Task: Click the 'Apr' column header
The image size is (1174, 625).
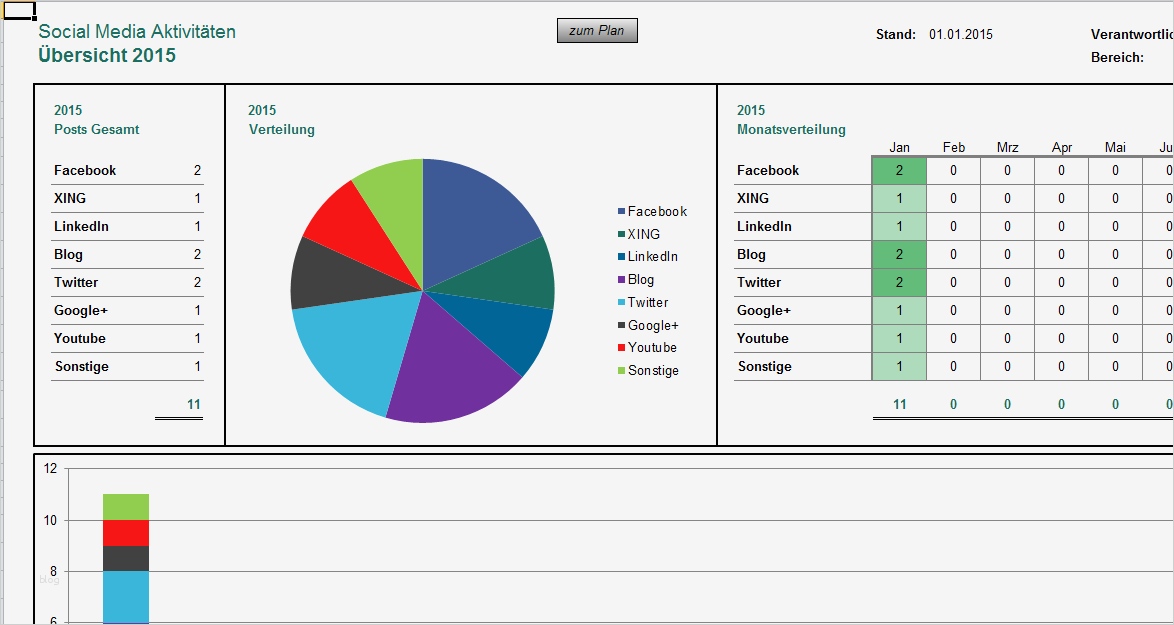Action: click(x=1061, y=147)
